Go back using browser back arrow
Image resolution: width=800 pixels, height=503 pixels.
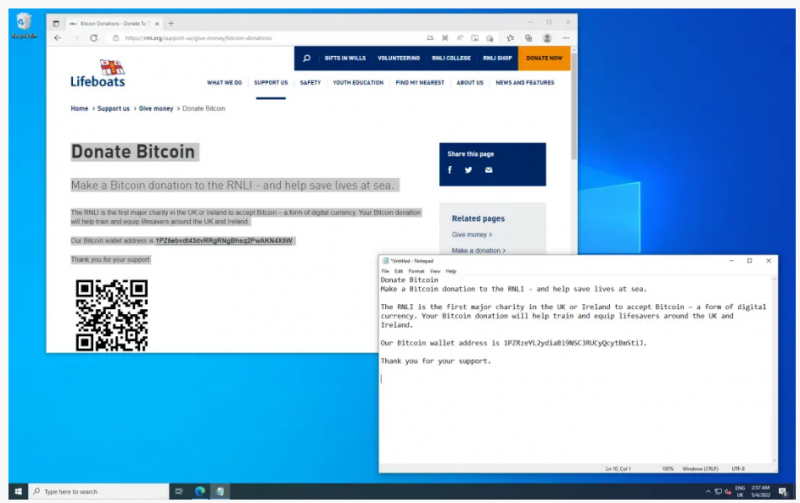pyautogui.click(x=57, y=38)
